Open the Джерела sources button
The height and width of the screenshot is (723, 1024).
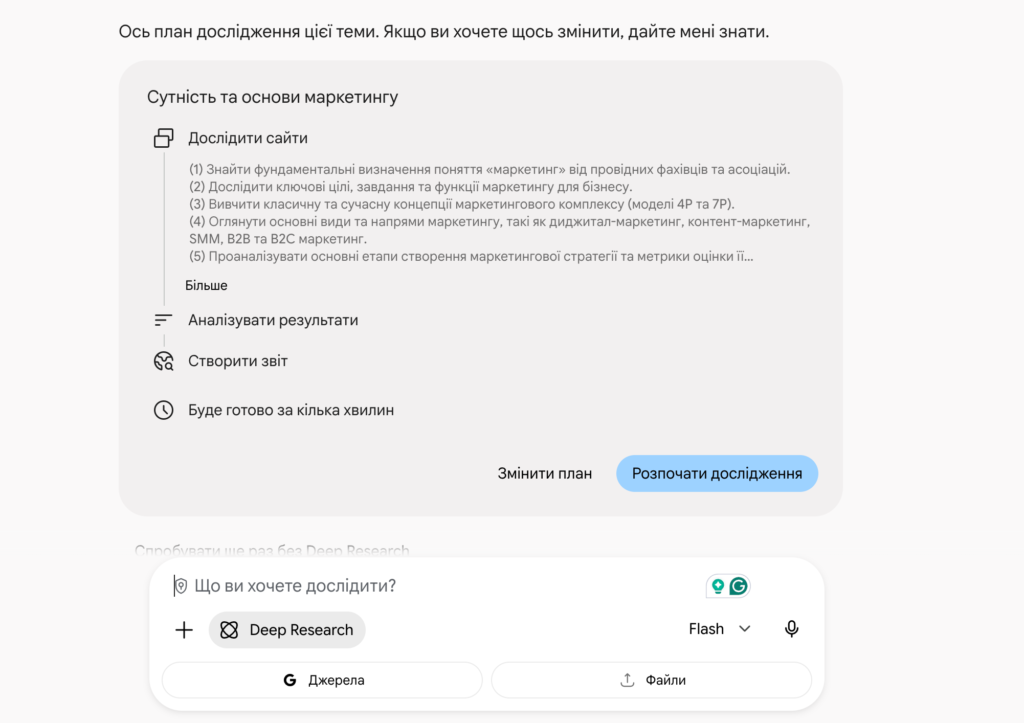pos(322,680)
